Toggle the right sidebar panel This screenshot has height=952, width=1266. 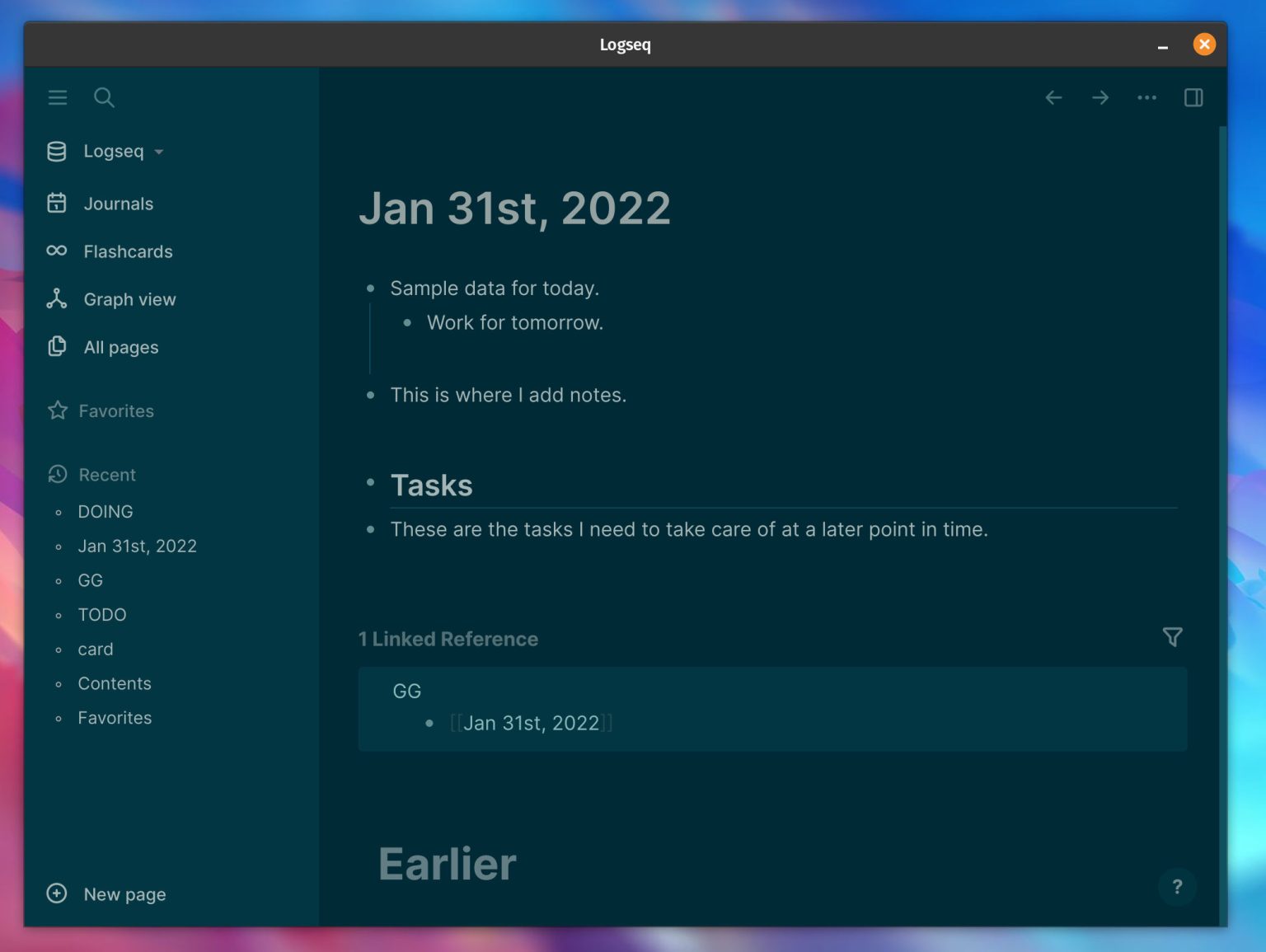click(1193, 97)
